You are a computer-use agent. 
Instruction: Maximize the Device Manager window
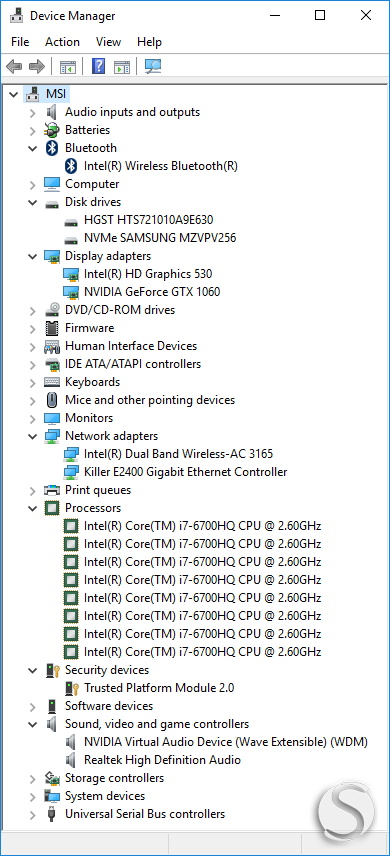pos(320,15)
